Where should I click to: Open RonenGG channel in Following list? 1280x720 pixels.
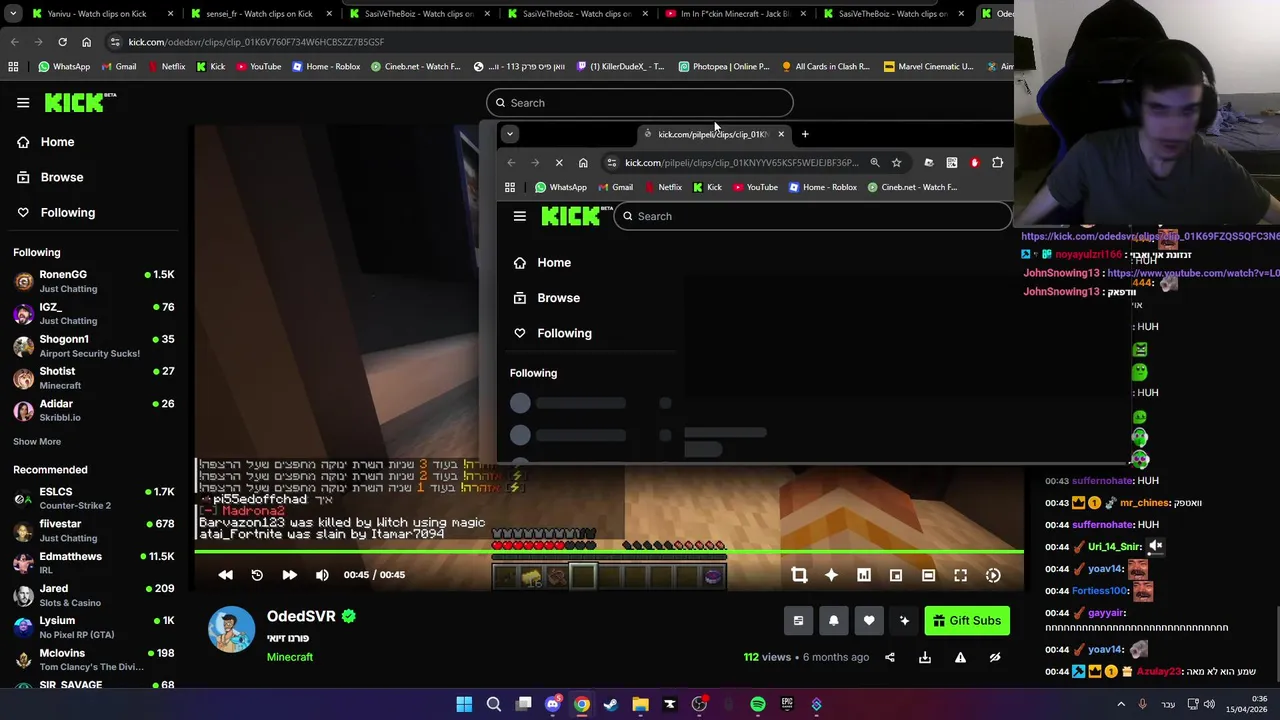(94, 281)
